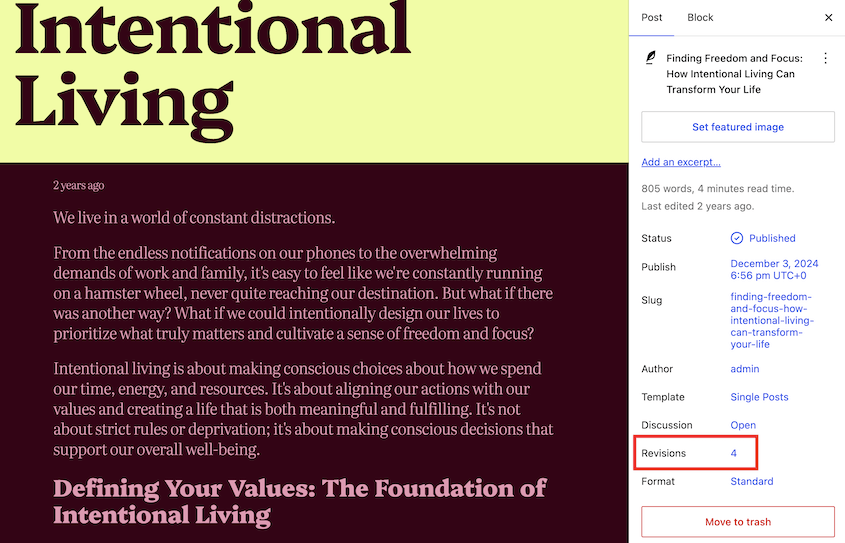Click 'Last edited 2 years ago' text
This screenshot has height=543, width=845.
[697, 206]
